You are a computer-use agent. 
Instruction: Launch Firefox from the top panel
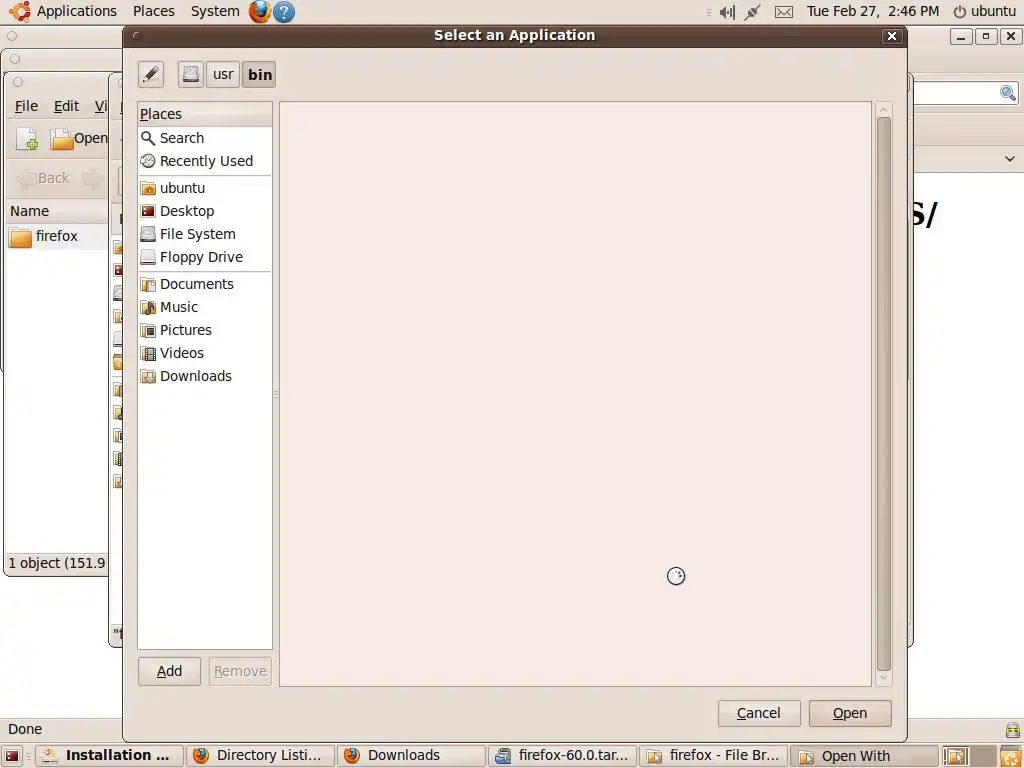260,11
